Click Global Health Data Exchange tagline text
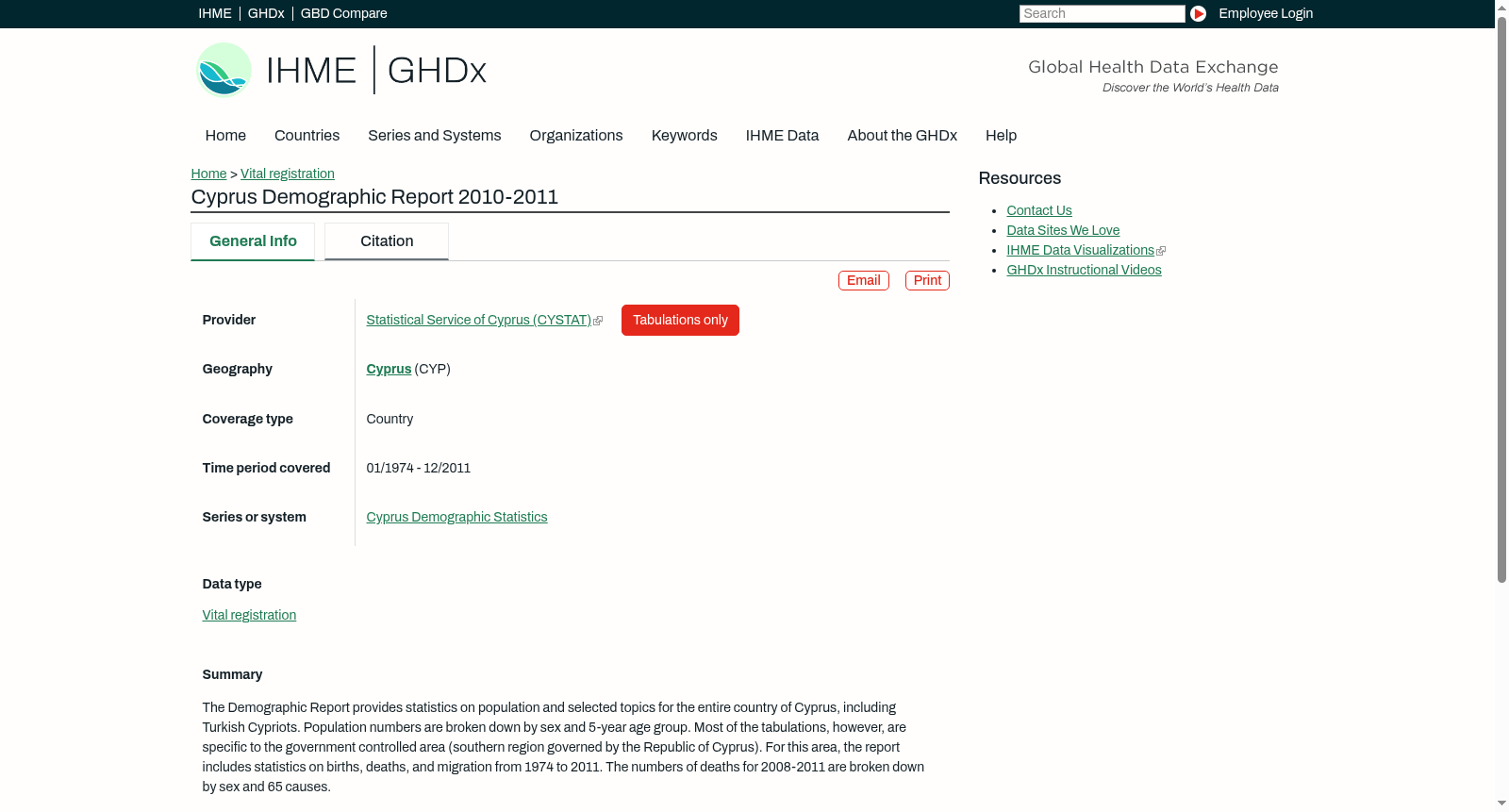Viewport: 1509px width, 812px height. pos(1152,67)
